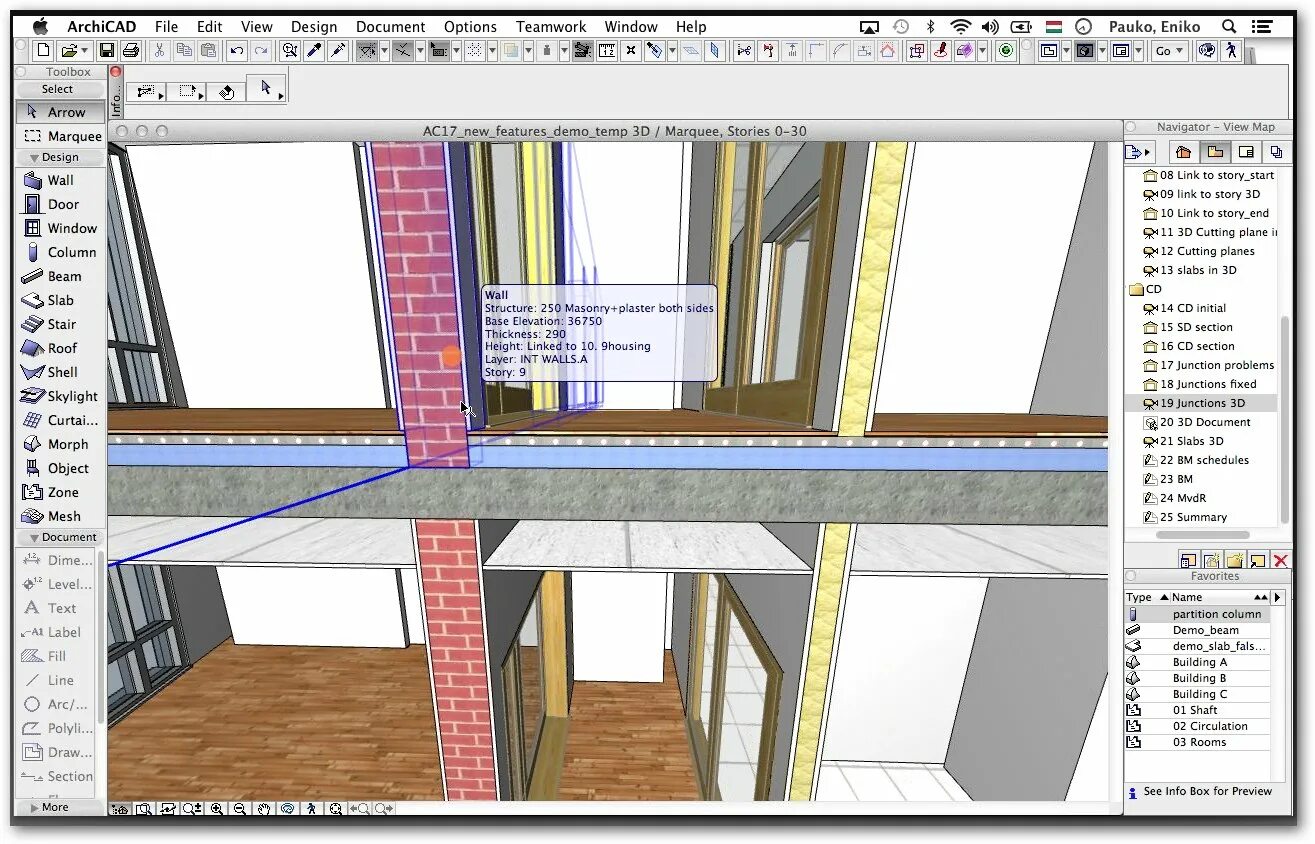The width and height of the screenshot is (1315, 844).
Task: Click the Navigator vertical scrollbar
Action: point(1285,420)
